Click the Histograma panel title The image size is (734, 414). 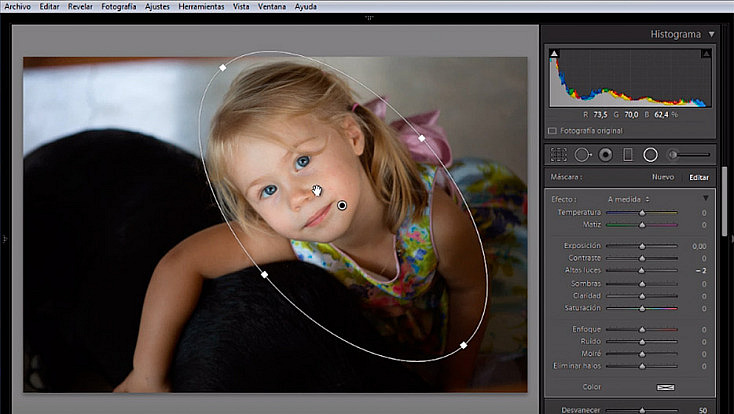[x=675, y=34]
